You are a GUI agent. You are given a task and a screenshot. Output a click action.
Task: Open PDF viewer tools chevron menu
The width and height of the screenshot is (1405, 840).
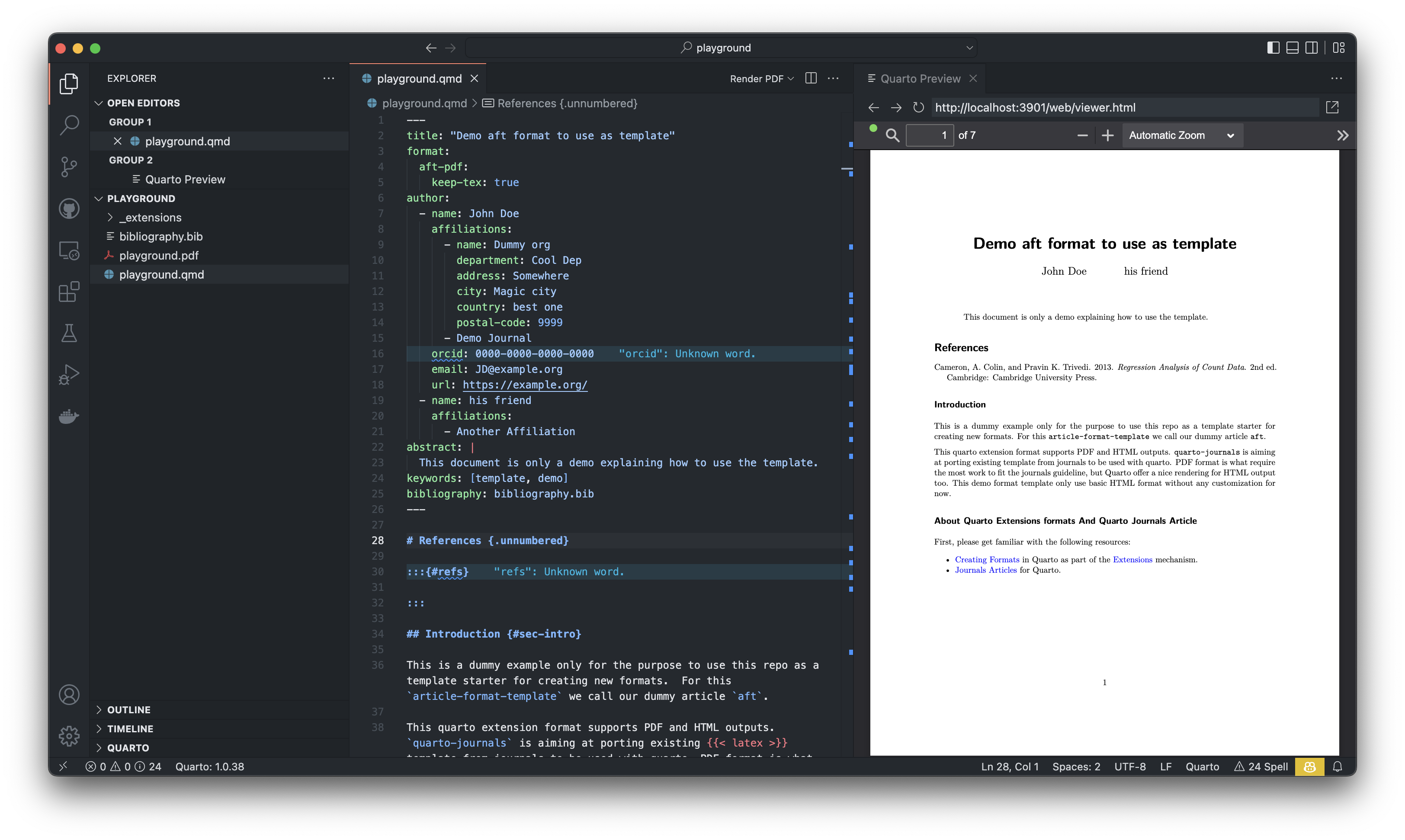1343,135
